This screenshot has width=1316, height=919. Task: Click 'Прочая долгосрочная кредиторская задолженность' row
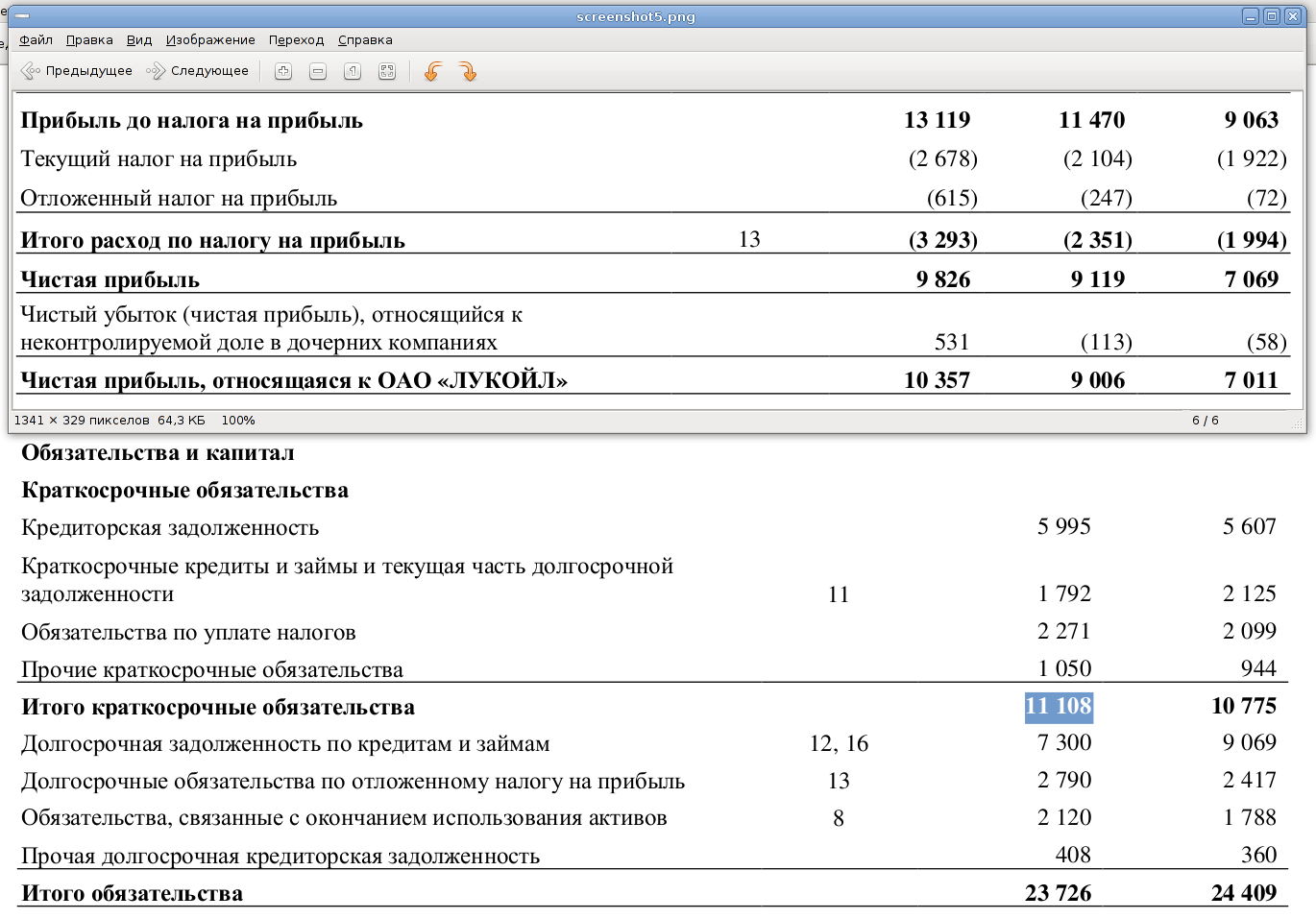pyautogui.click(x=280, y=857)
